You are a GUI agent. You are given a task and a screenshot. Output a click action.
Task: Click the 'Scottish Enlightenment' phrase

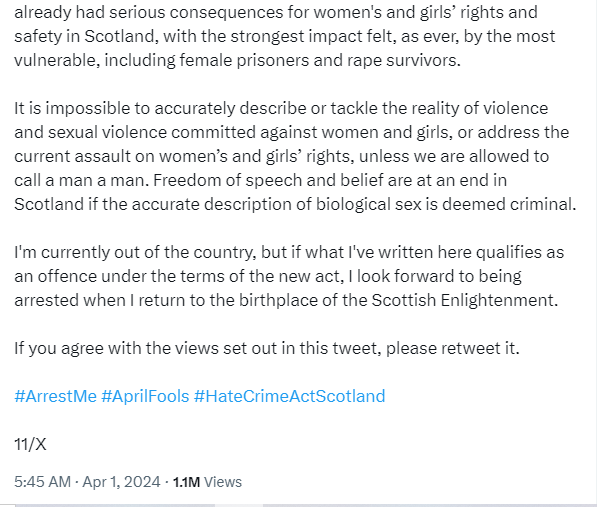[465, 300]
